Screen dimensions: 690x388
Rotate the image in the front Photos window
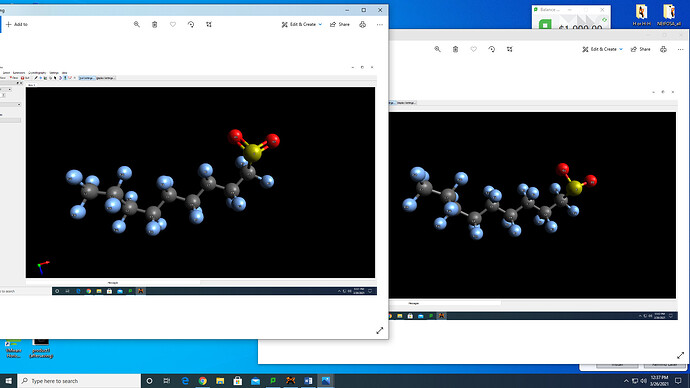191,25
